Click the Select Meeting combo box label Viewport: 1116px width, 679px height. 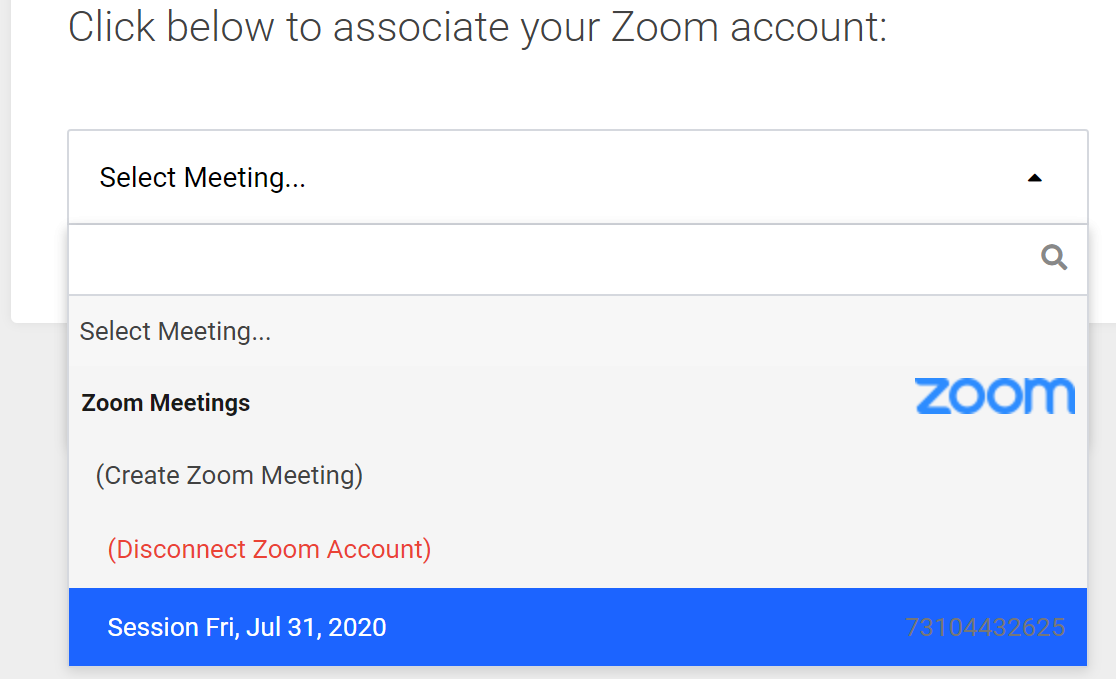[203, 178]
